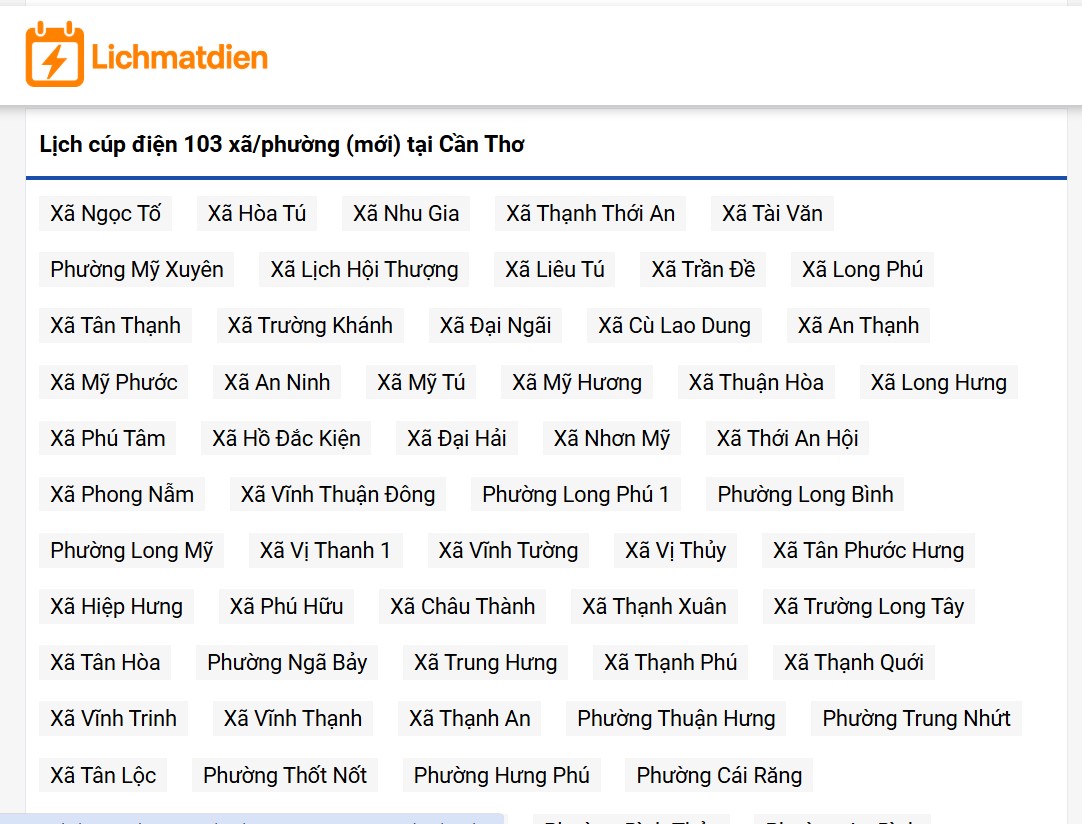This screenshot has width=1082, height=824.
Task: Open Xã Thạnh Xuân link
Action: (654, 606)
